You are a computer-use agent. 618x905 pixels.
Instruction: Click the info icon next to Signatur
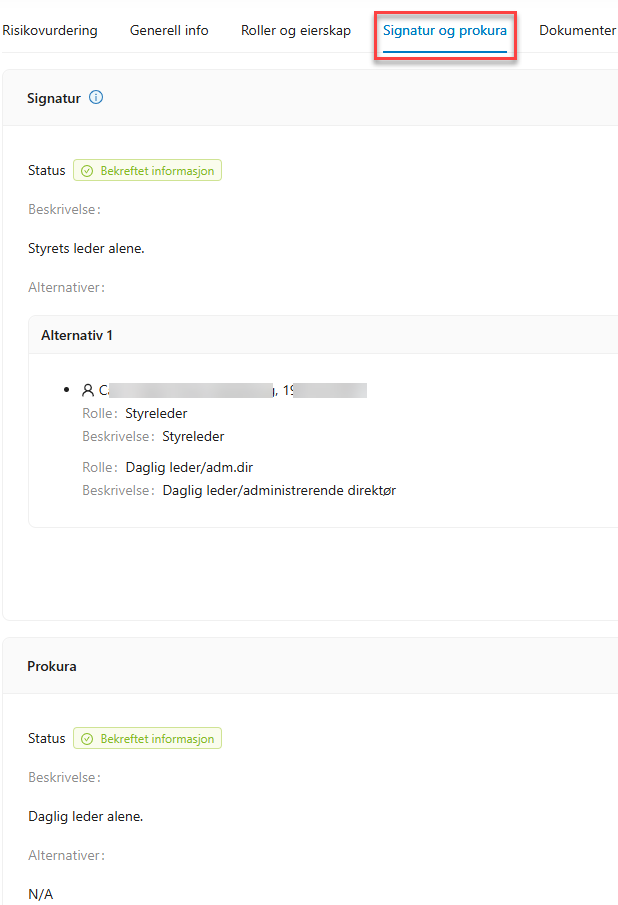pyautogui.click(x=96, y=98)
